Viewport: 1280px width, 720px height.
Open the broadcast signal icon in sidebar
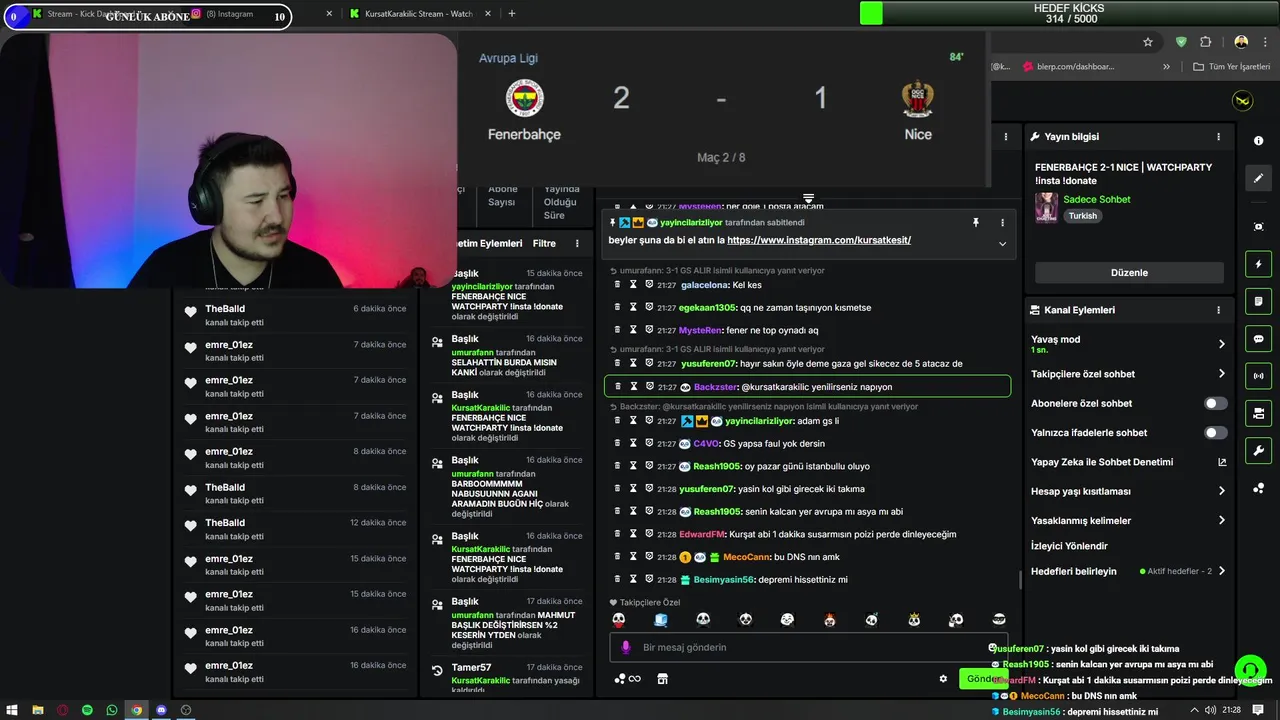click(1258, 376)
